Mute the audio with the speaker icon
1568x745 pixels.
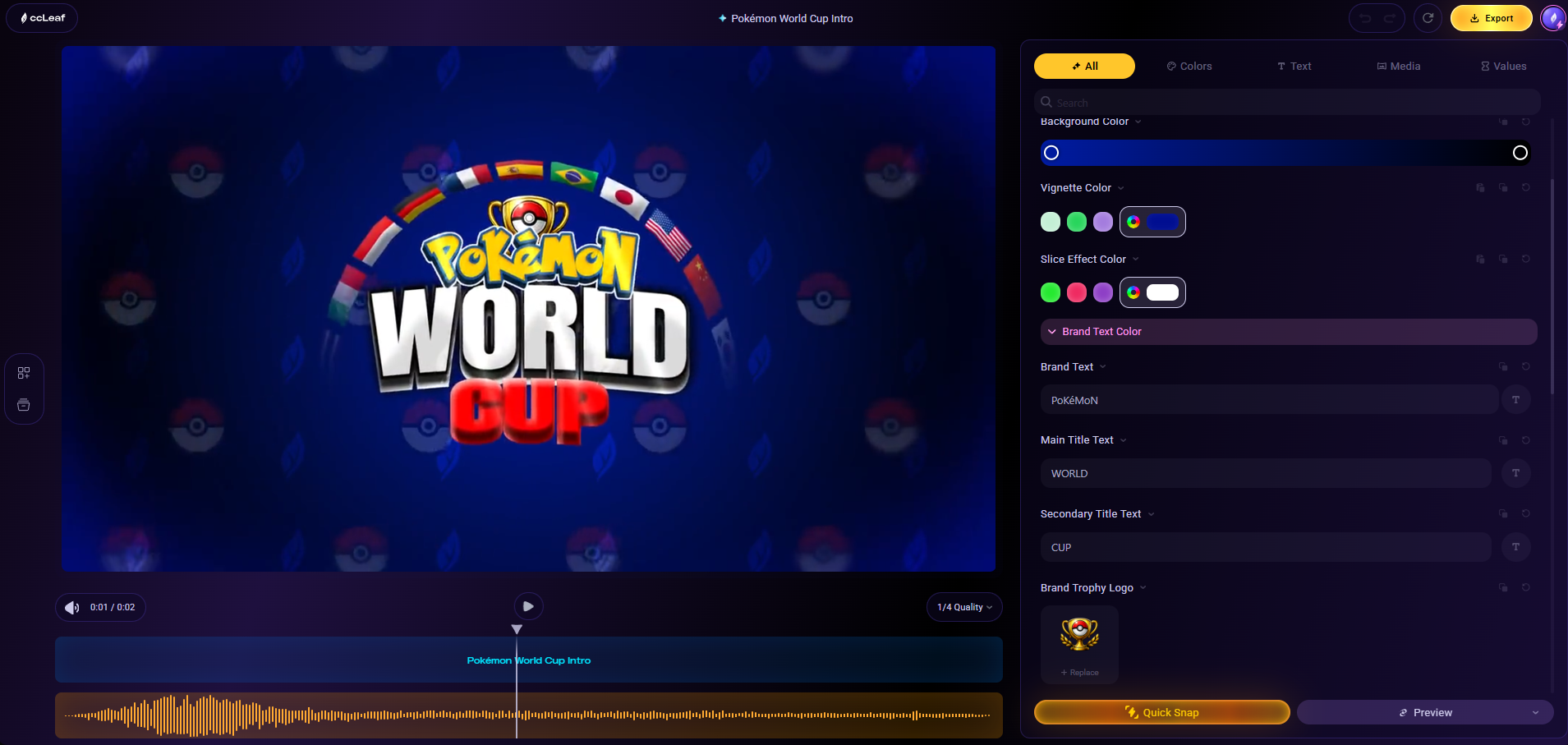click(72, 608)
